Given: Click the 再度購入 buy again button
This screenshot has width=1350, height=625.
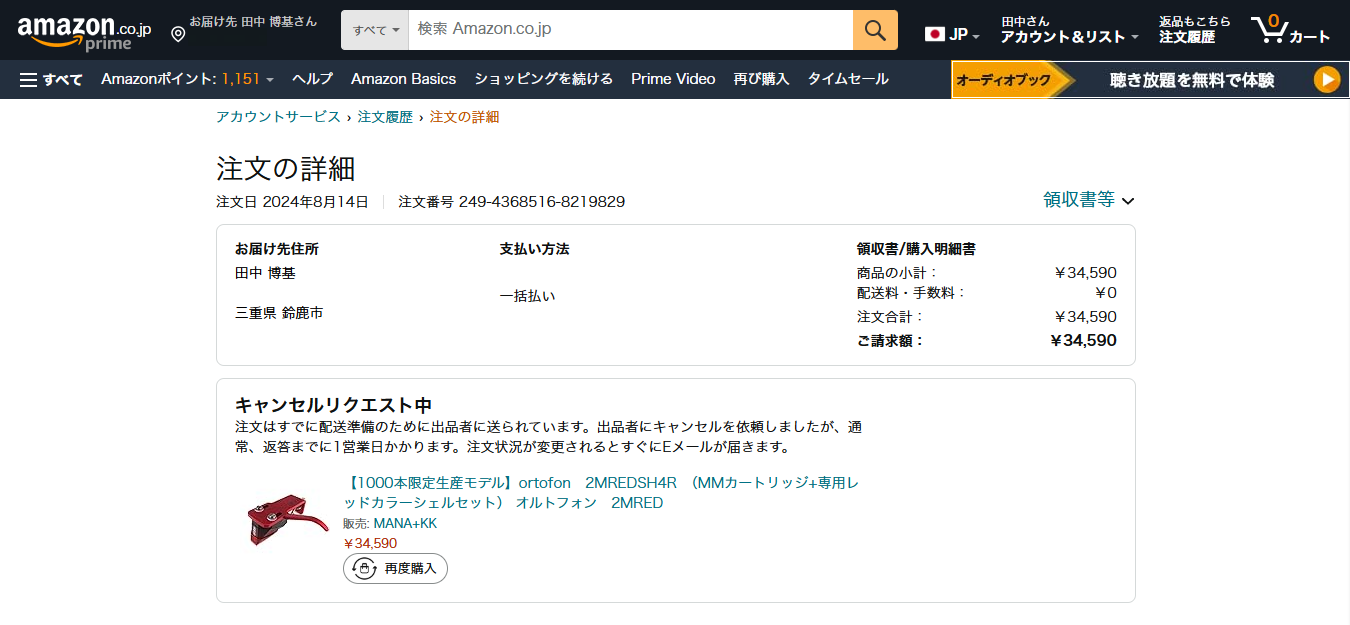Looking at the screenshot, I should pos(395,568).
